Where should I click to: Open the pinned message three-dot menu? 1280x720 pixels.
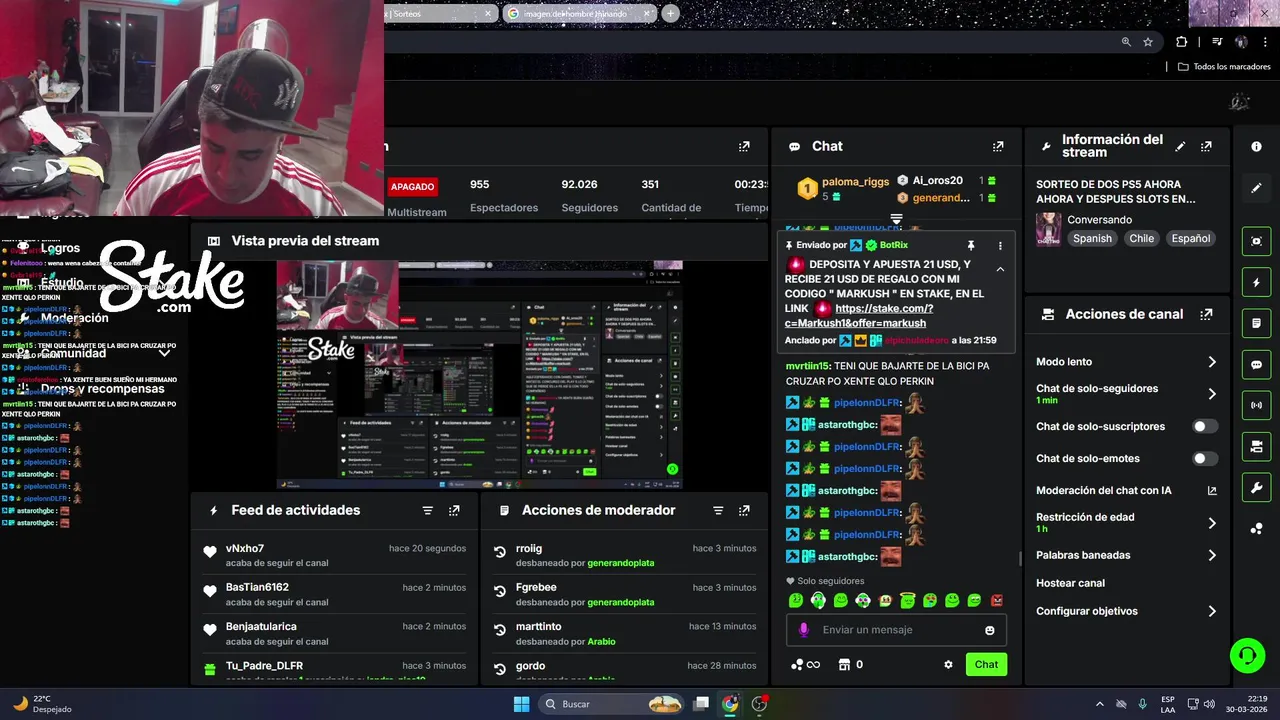point(1000,245)
